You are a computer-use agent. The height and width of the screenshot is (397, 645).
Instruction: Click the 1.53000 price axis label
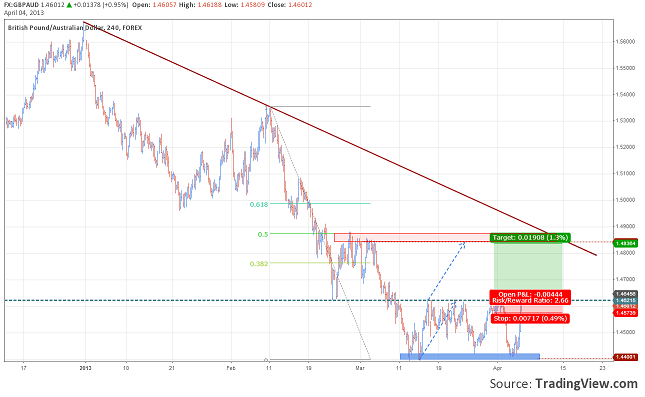click(626, 121)
